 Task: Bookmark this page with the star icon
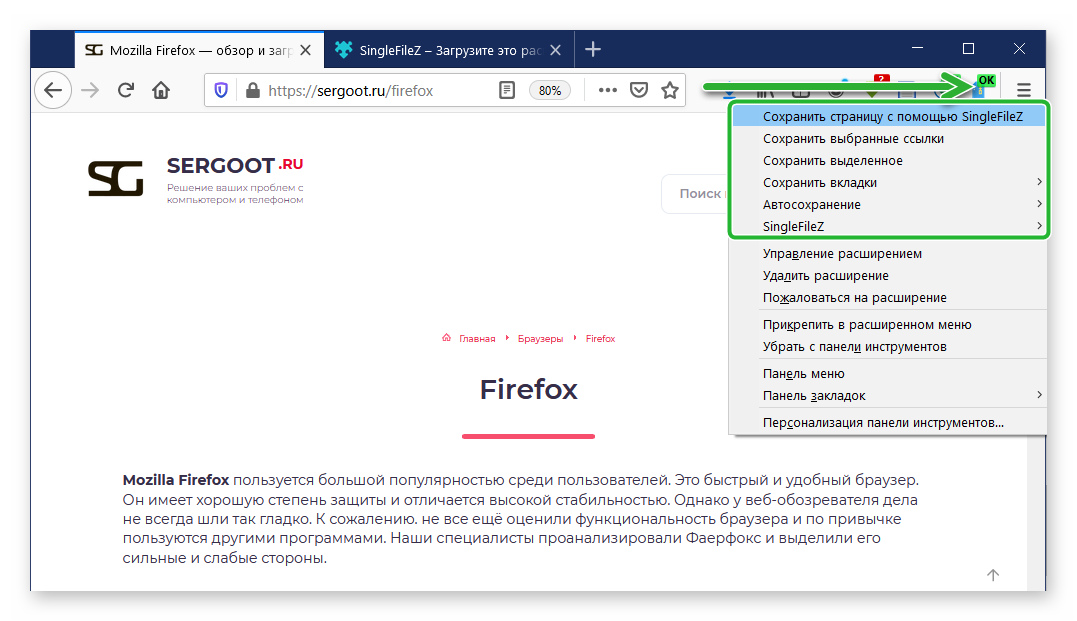(x=670, y=90)
